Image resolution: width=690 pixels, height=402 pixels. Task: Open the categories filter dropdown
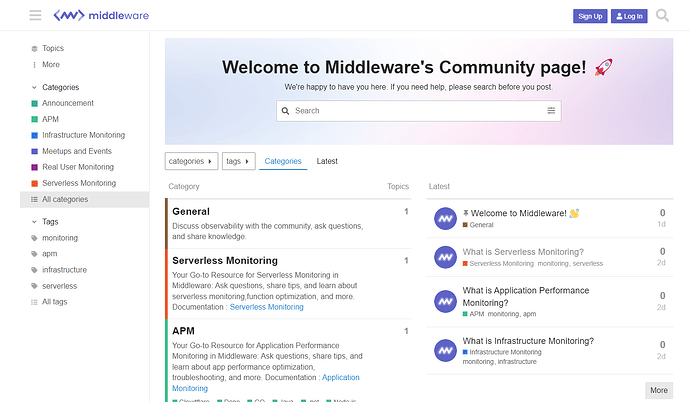pos(191,161)
